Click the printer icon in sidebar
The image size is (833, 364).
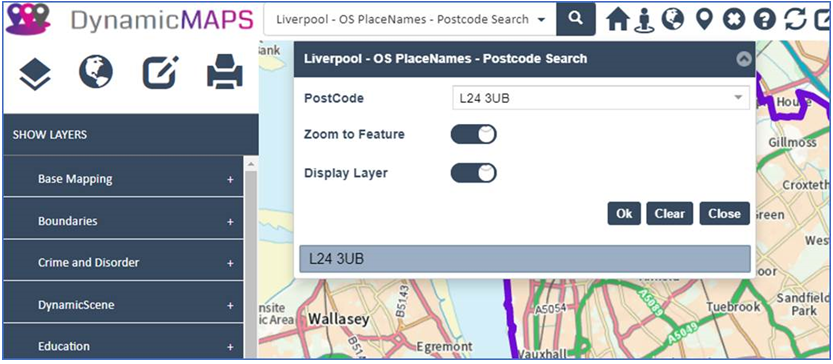click(225, 71)
